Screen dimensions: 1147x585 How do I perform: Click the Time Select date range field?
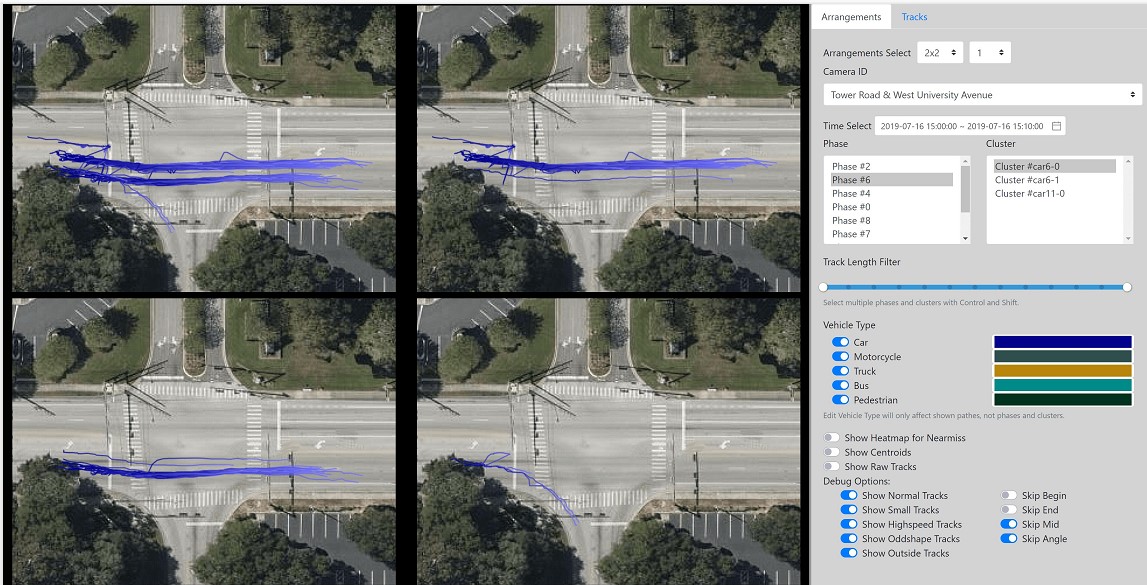960,126
